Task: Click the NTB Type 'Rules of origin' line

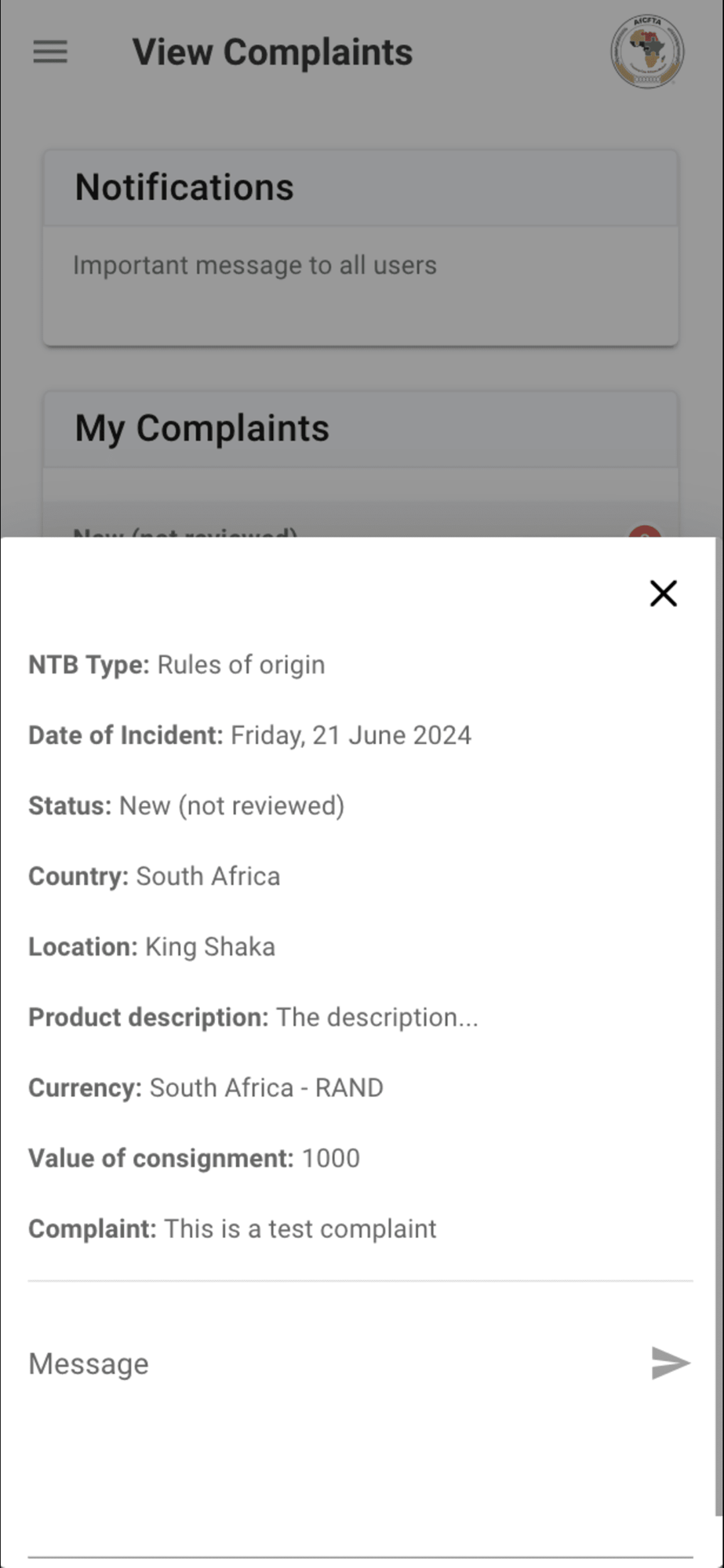Action: pyautogui.click(x=176, y=665)
